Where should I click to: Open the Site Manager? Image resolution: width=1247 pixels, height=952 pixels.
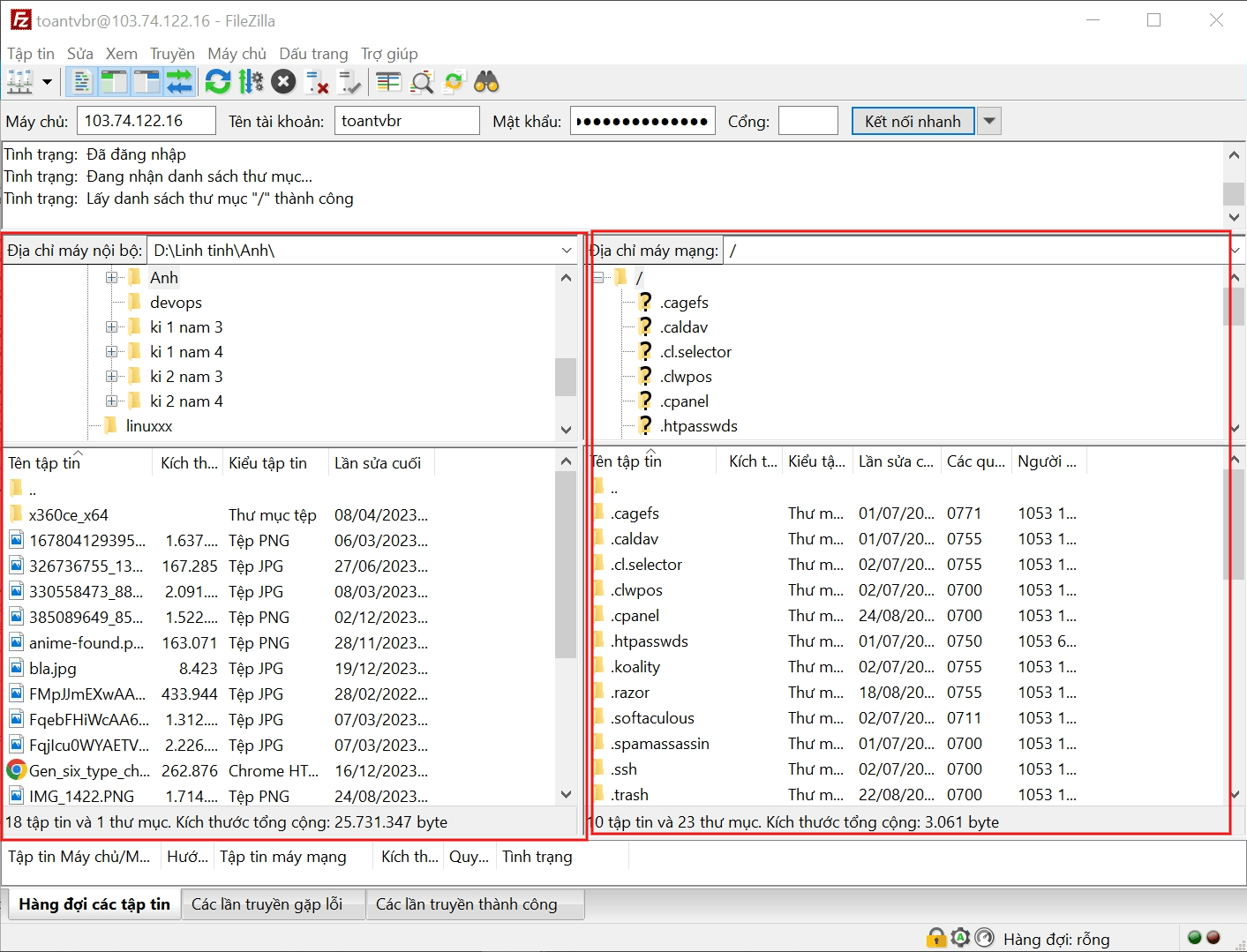pos(19,81)
